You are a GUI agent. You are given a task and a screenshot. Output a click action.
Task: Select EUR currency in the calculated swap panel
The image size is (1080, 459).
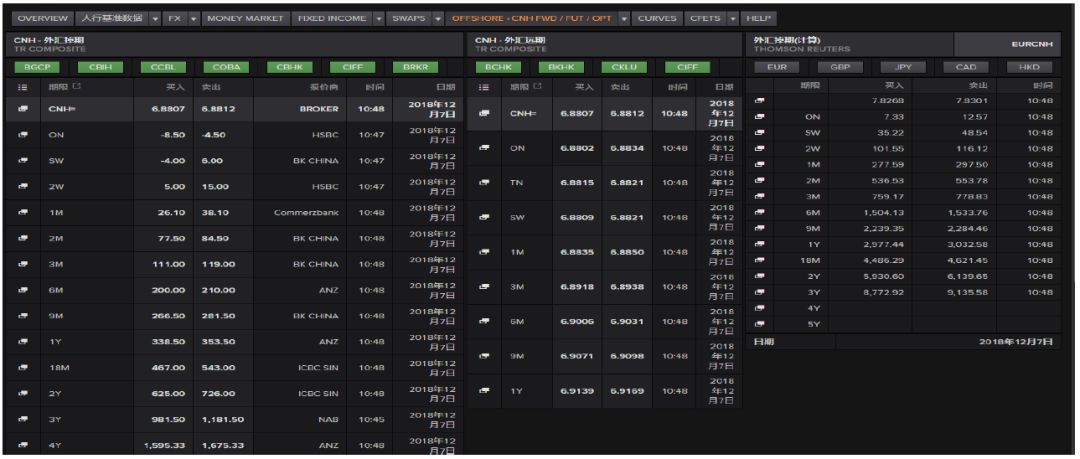(778, 68)
